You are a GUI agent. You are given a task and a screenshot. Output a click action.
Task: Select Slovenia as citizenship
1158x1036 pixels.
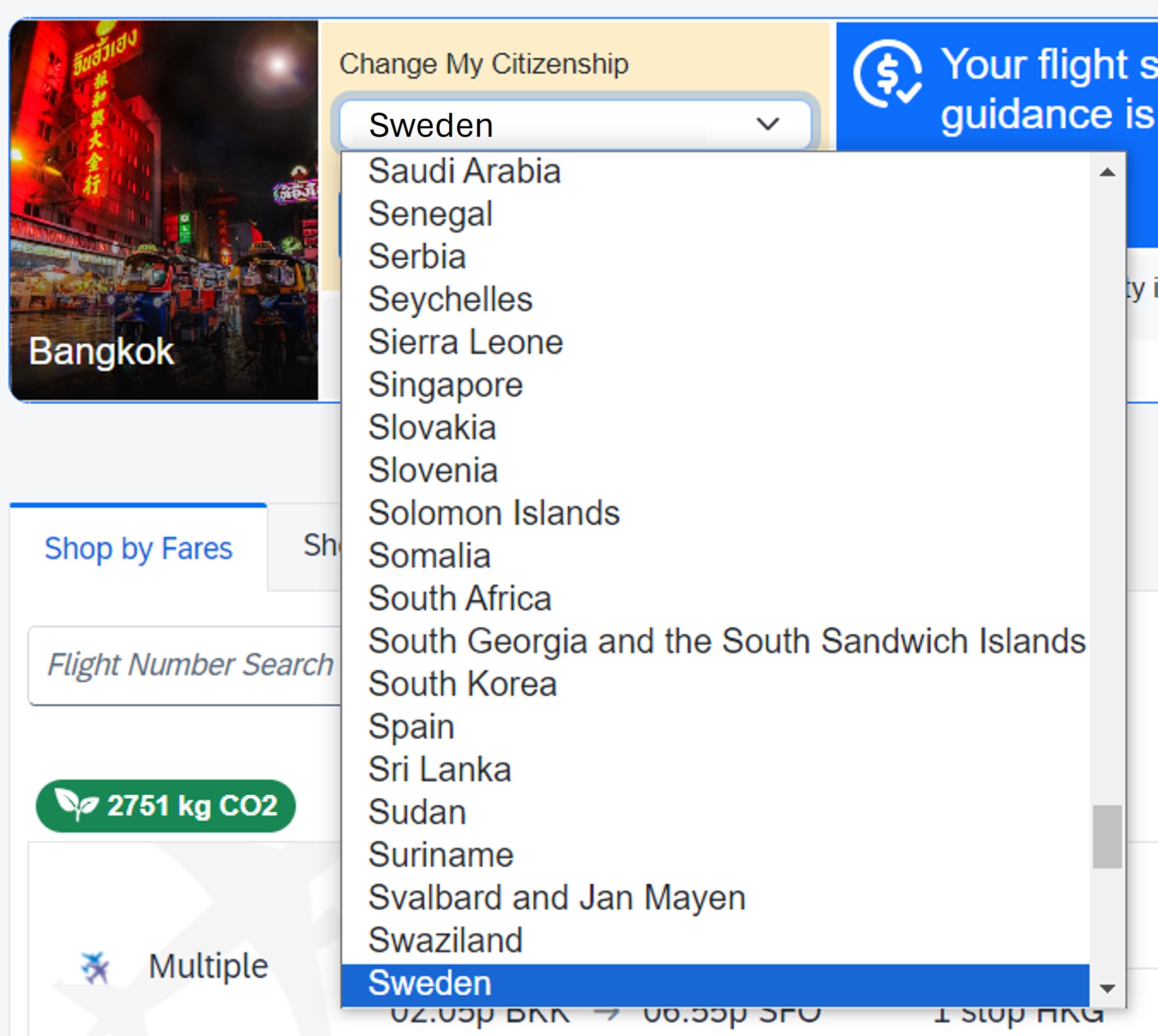click(433, 470)
